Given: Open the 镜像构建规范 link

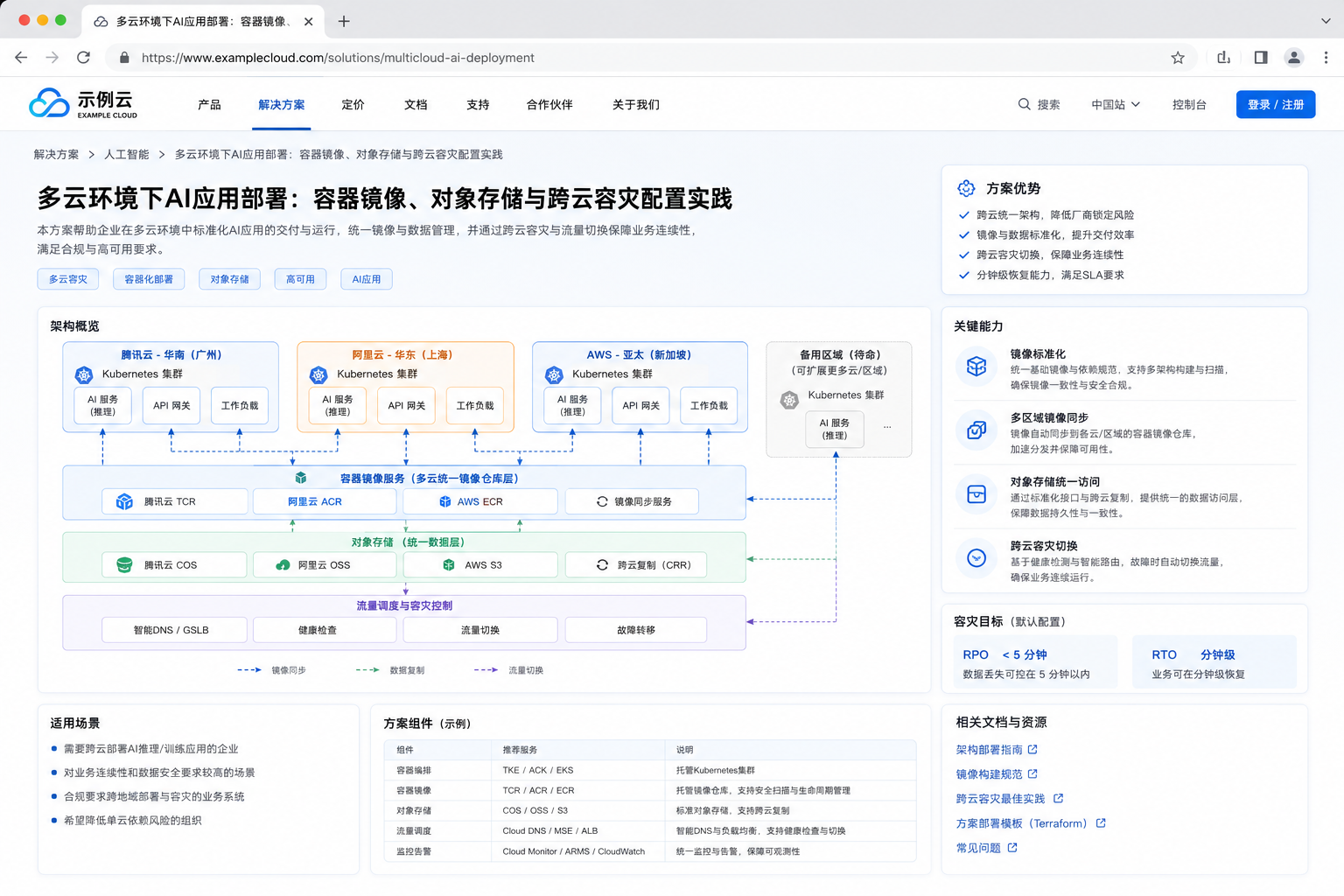Looking at the screenshot, I should pyautogui.click(x=997, y=774).
